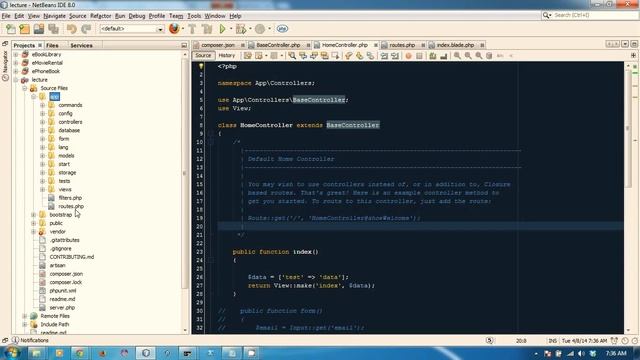Click the Redo toolbar icon

pos(86,29)
